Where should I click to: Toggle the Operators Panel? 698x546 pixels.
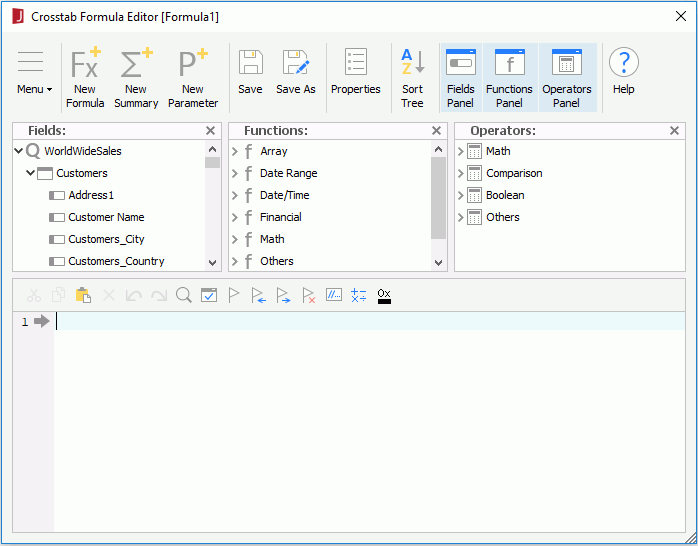pos(566,78)
